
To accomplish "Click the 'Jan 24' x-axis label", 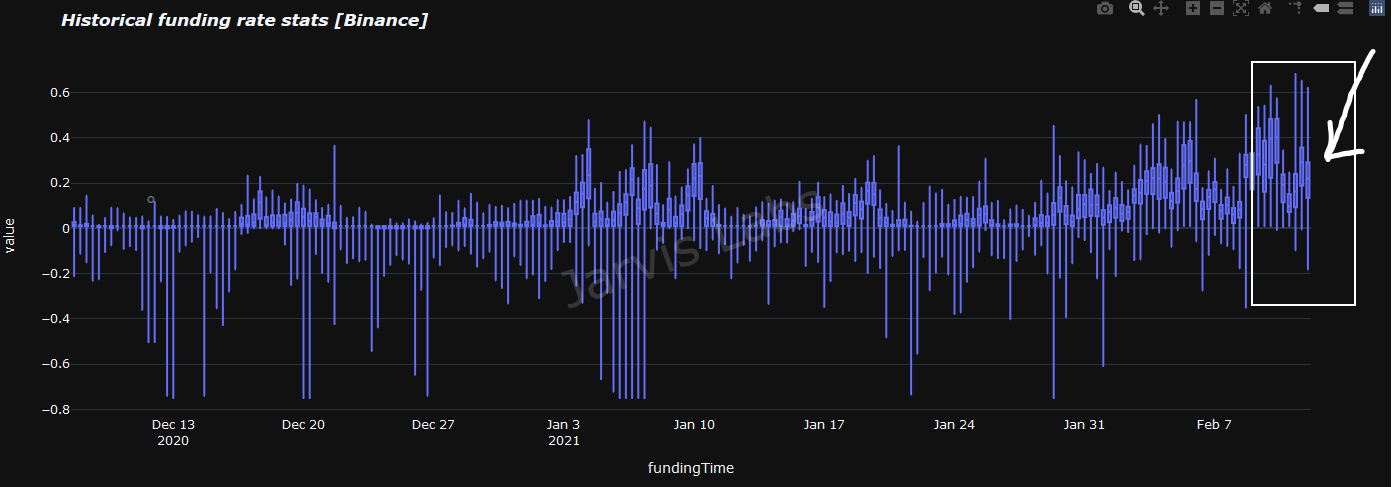I will pos(954,425).
